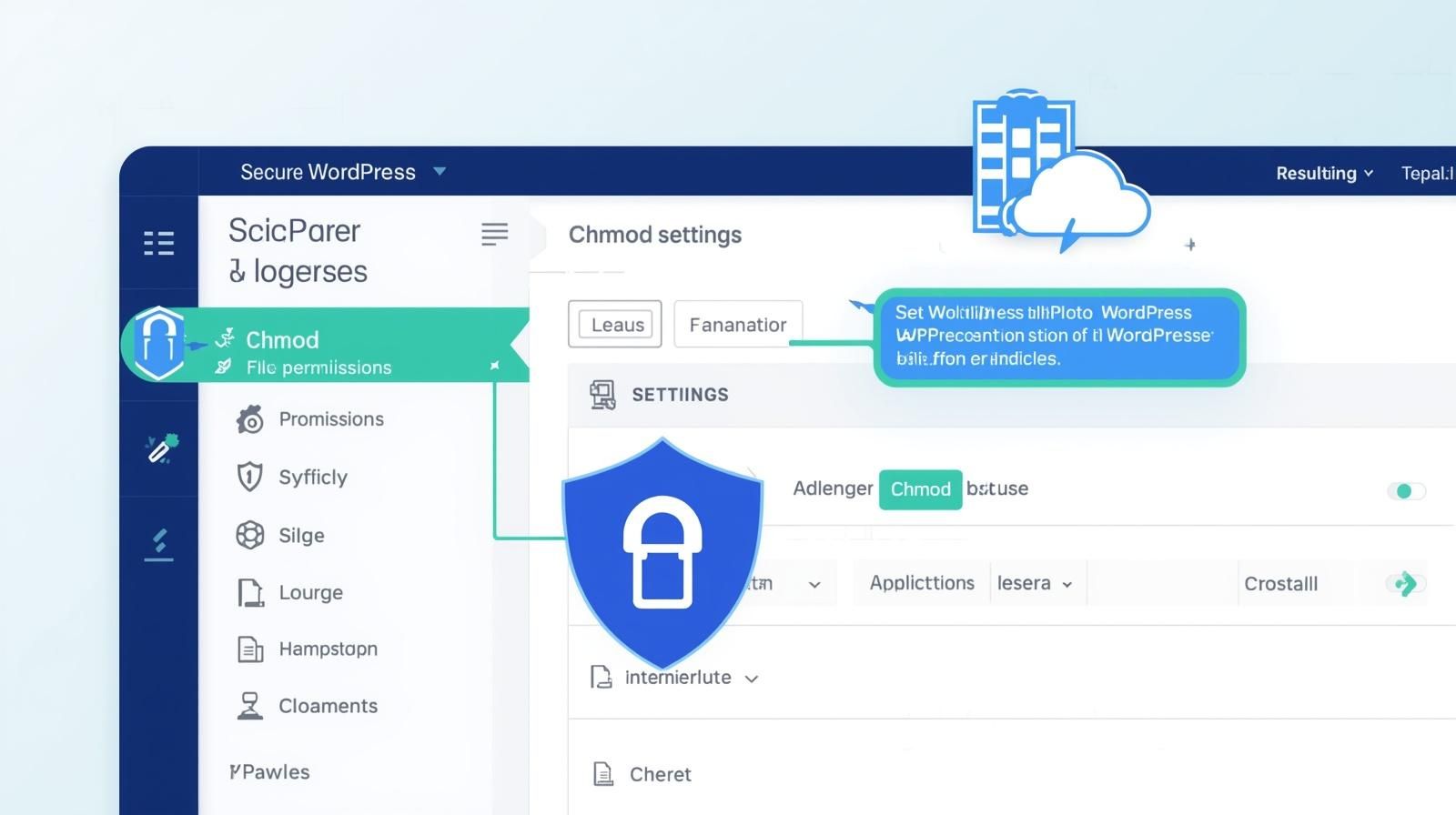
Task: Click the gear icon next to Promissions
Action: pyautogui.click(x=249, y=419)
